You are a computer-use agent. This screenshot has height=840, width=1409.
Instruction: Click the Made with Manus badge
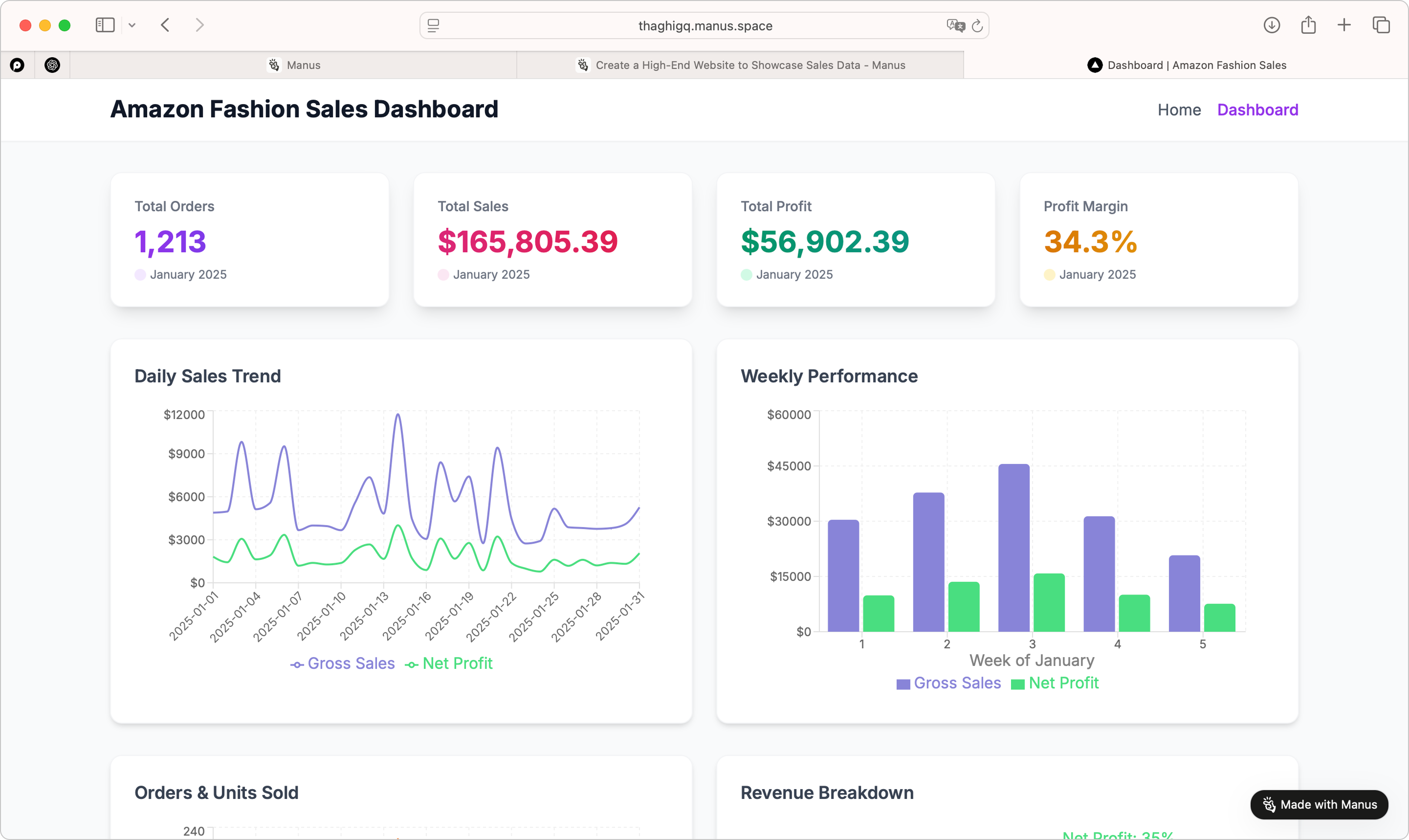tap(1319, 804)
